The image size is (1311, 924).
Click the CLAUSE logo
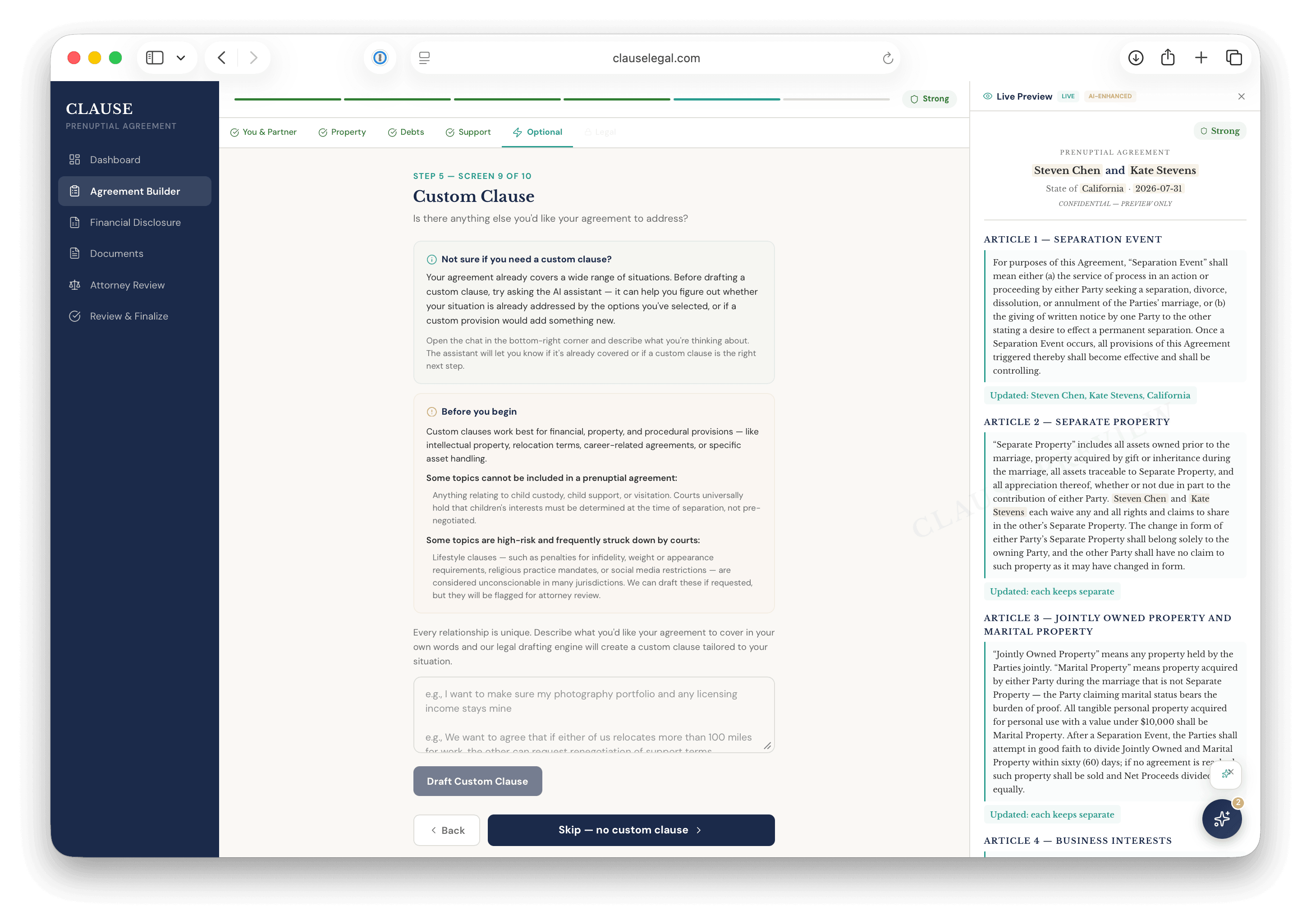click(99, 109)
